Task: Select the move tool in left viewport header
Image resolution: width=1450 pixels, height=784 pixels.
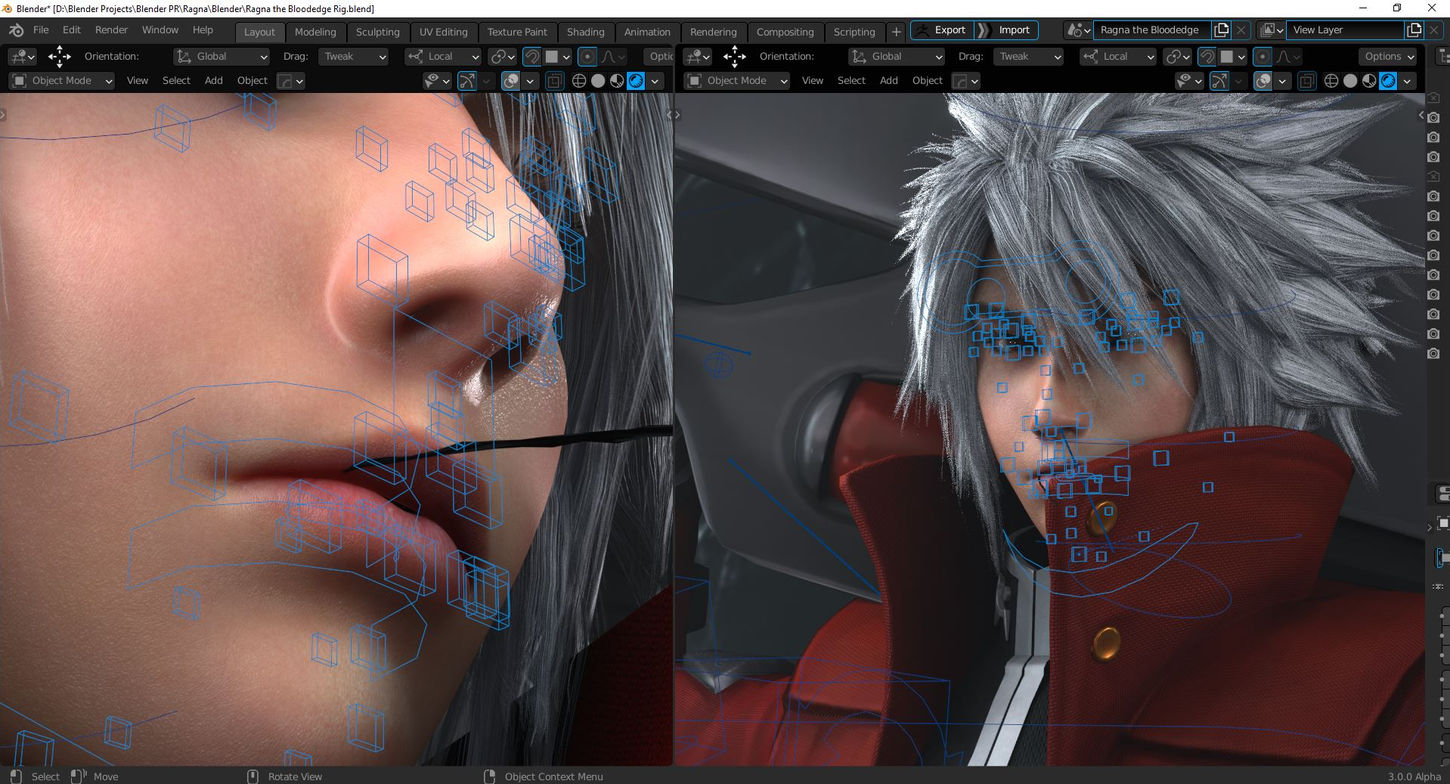Action: click(59, 56)
